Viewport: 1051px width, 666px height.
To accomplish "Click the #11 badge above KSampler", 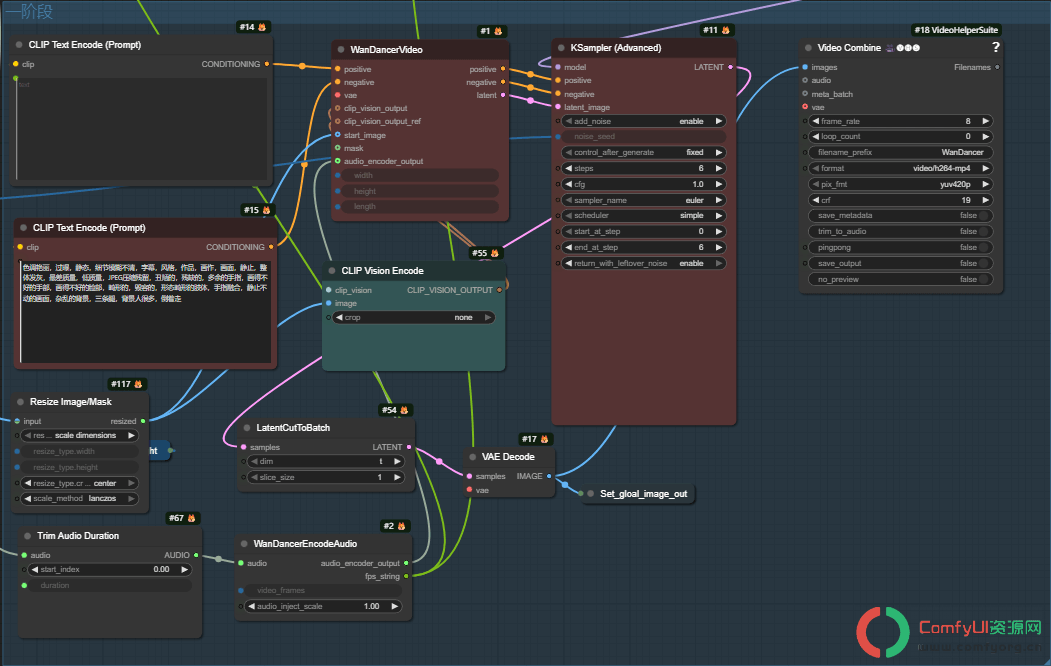I will coord(716,29).
